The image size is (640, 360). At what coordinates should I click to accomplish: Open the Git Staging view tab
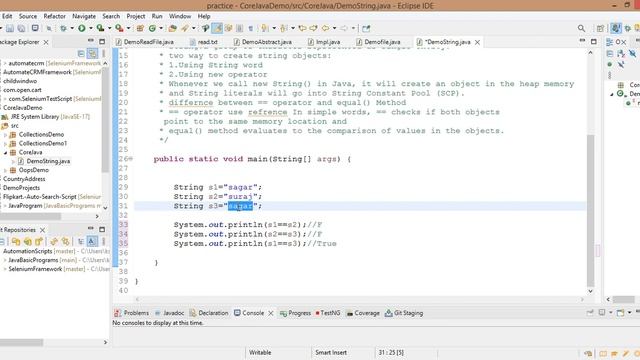404,313
